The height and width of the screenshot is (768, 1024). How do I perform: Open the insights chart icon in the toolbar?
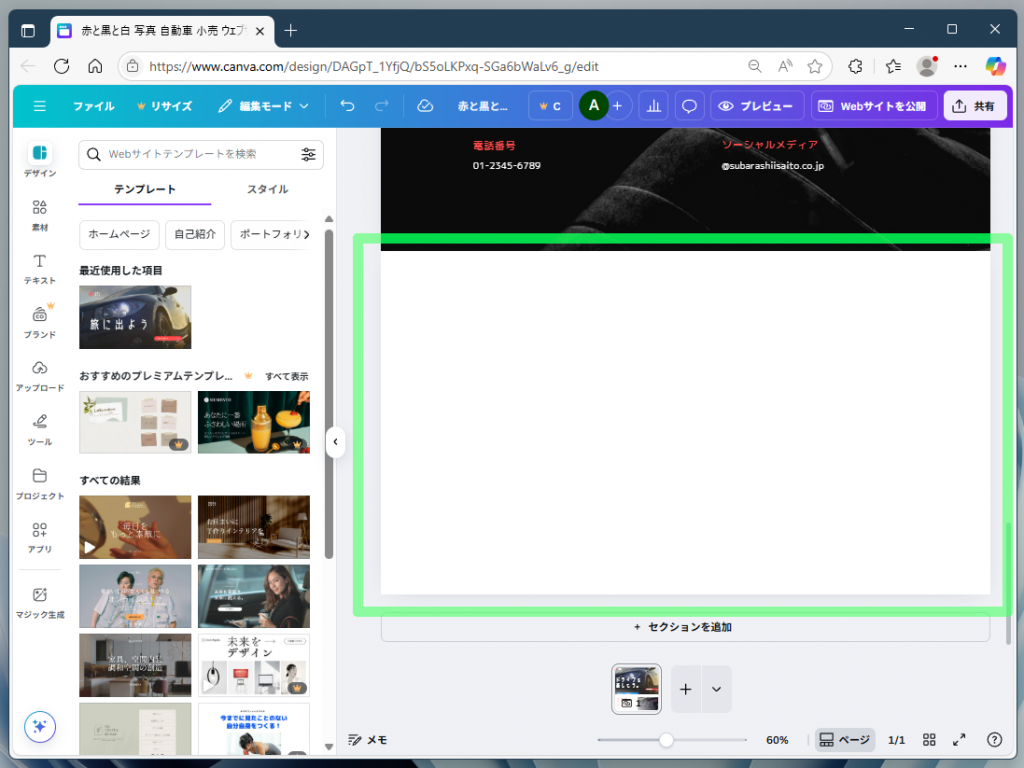[x=653, y=105]
